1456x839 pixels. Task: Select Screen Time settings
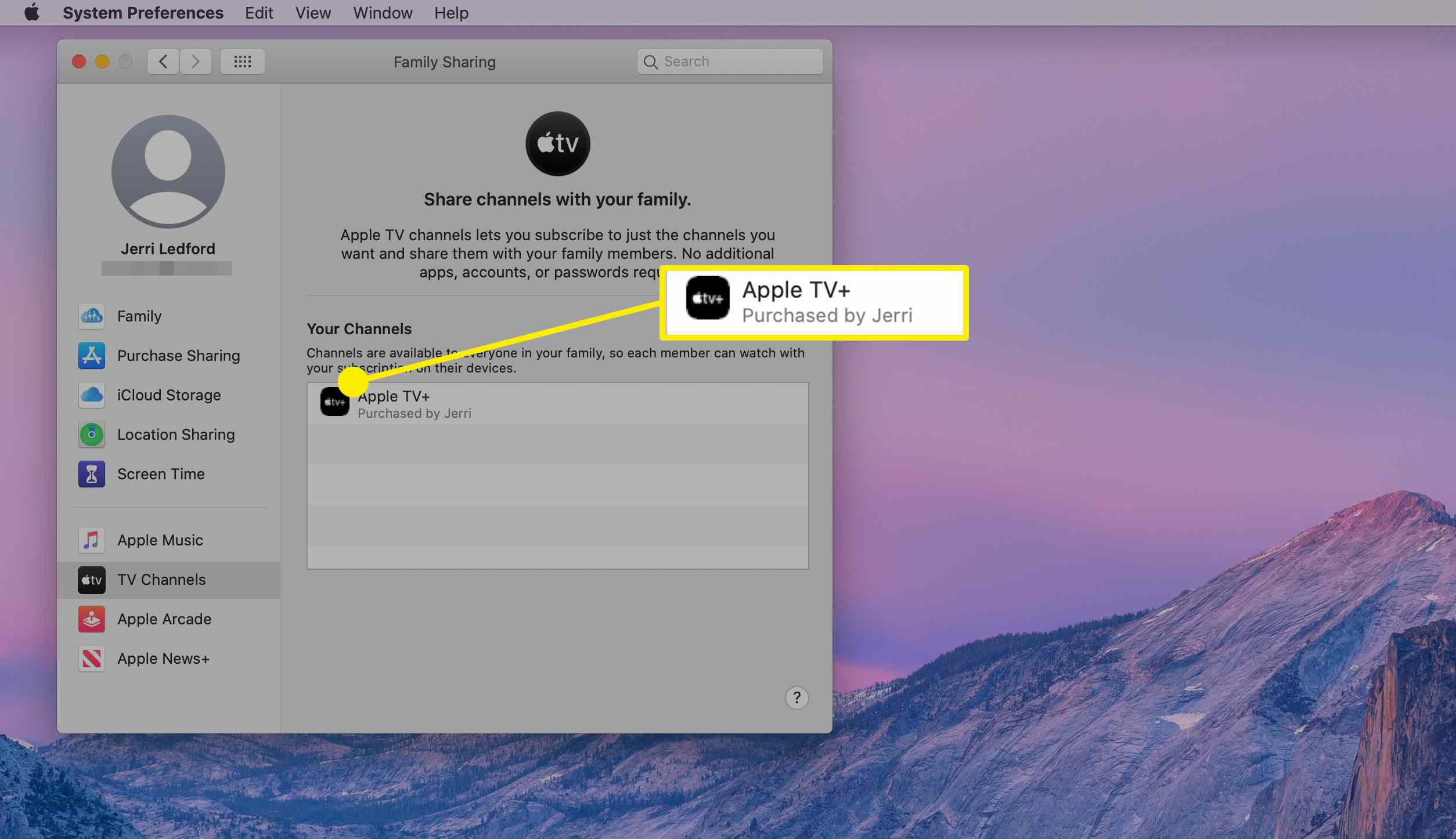(x=159, y=474)
